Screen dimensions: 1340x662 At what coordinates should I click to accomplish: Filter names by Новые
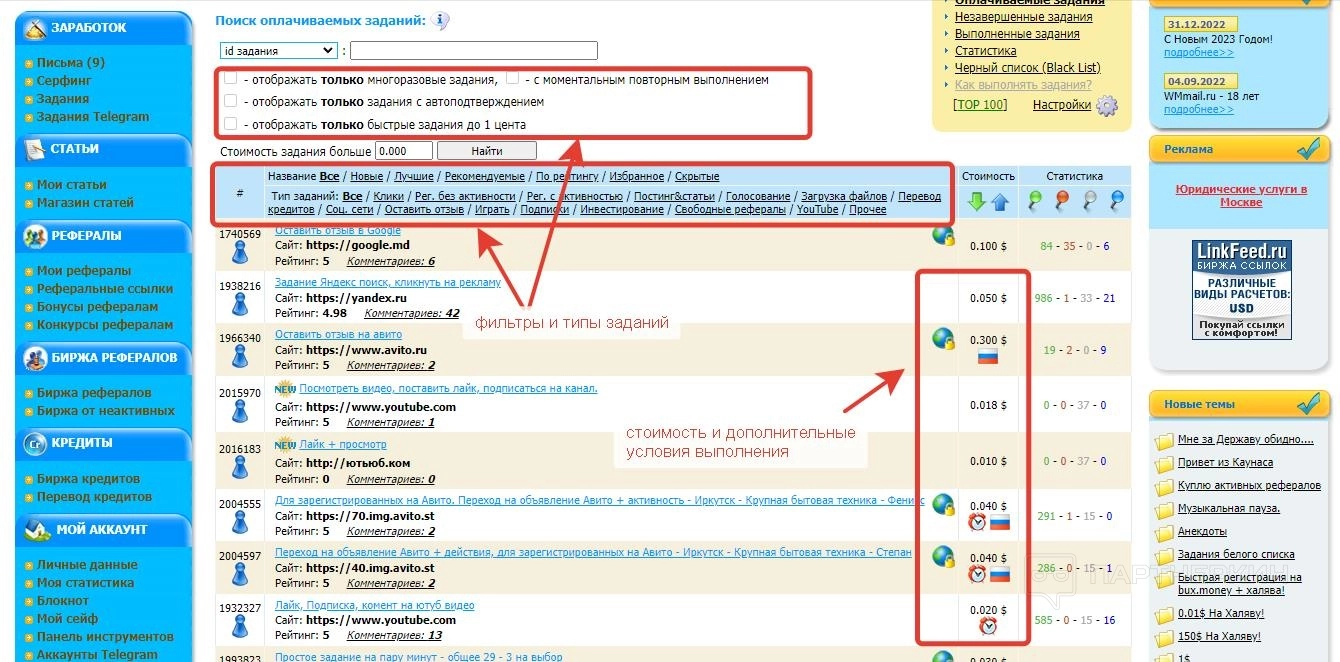click(x=367, y=177)
